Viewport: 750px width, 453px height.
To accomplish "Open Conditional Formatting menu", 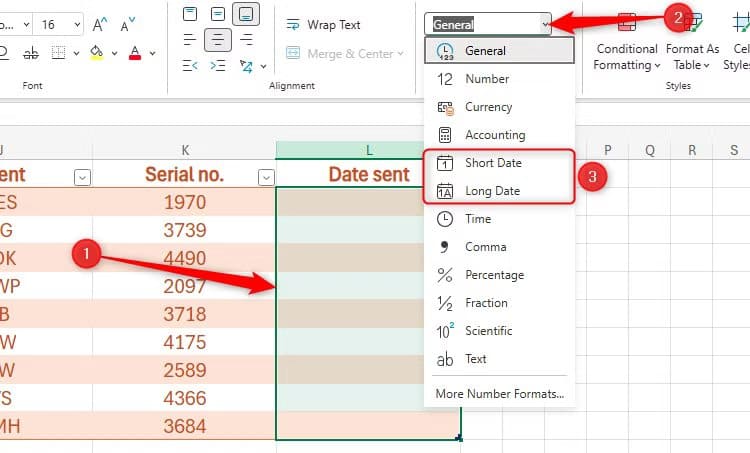I will (627, 42).
